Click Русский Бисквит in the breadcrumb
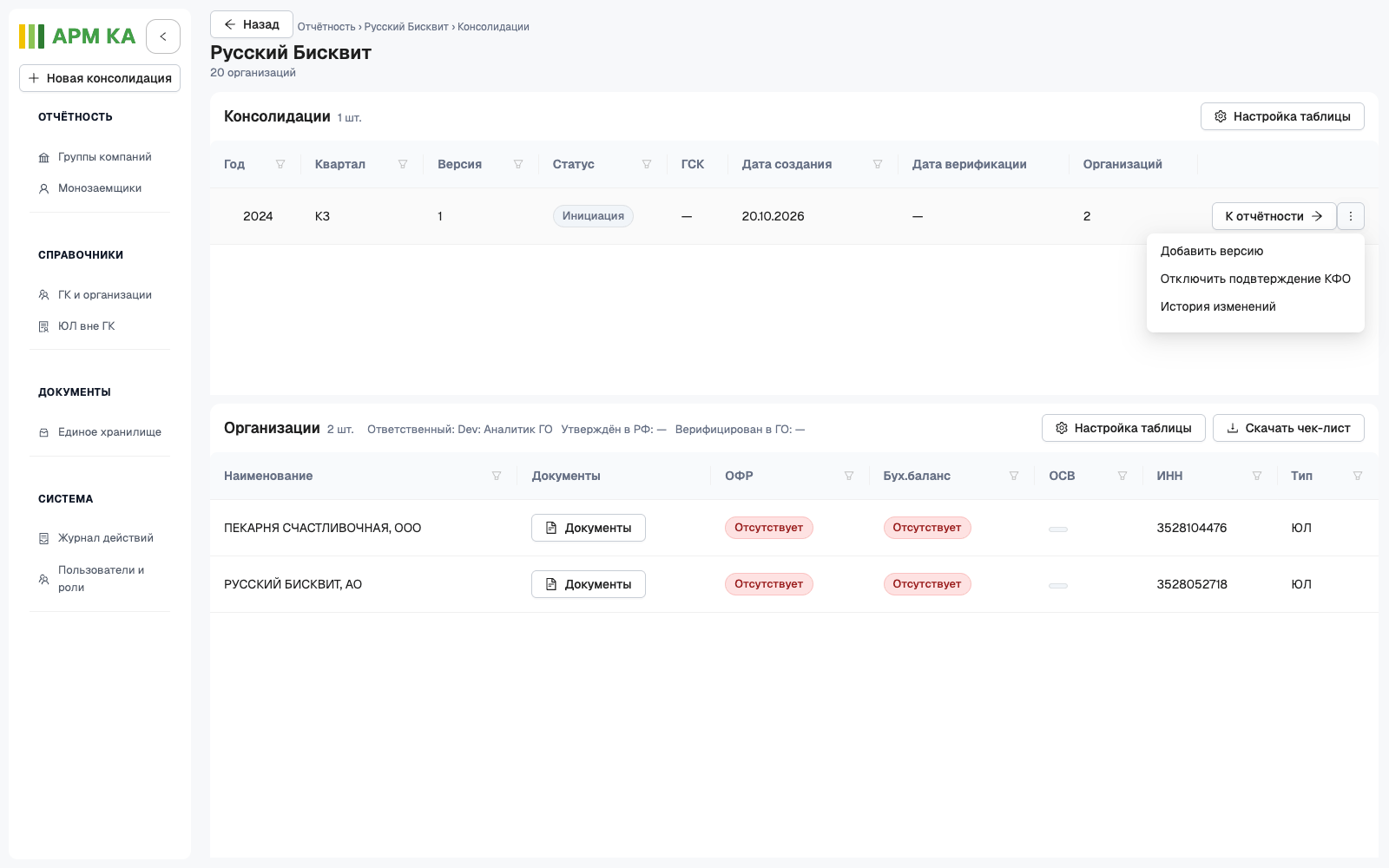1389x868 pixels. [406, 27]
